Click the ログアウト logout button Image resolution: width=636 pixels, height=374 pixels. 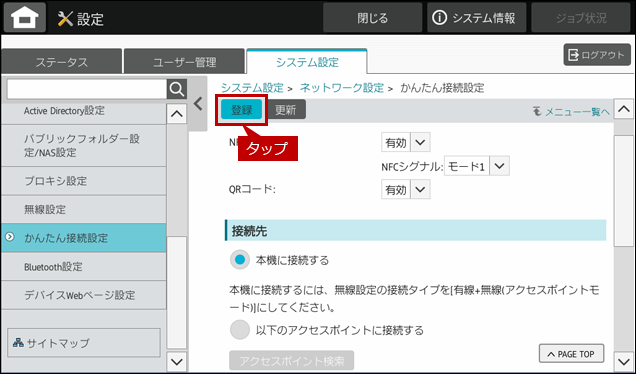(597, 55)
